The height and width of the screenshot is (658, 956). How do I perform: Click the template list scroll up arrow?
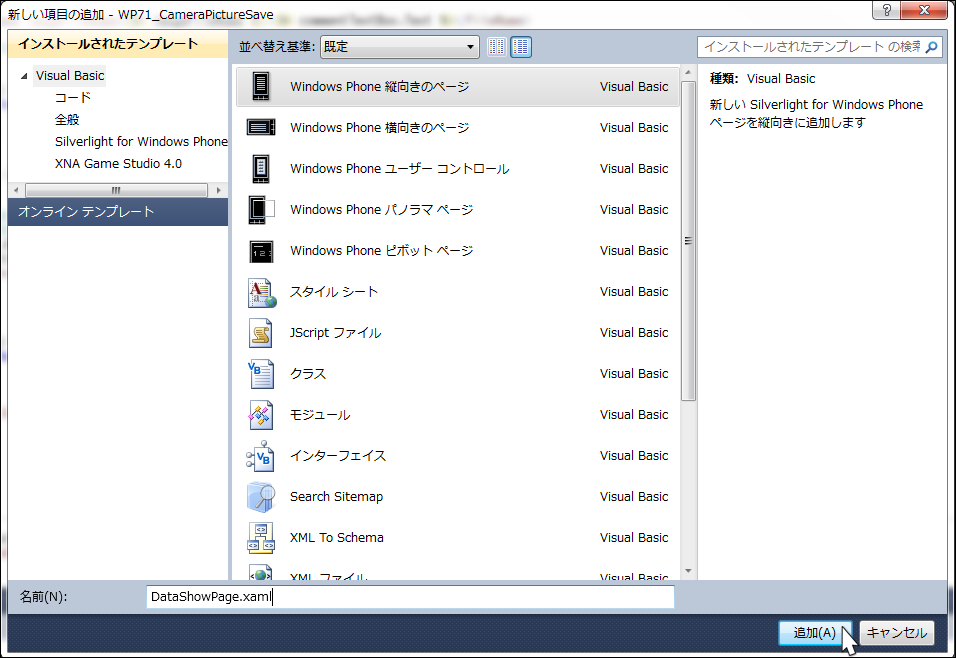[x=688, y=73]
